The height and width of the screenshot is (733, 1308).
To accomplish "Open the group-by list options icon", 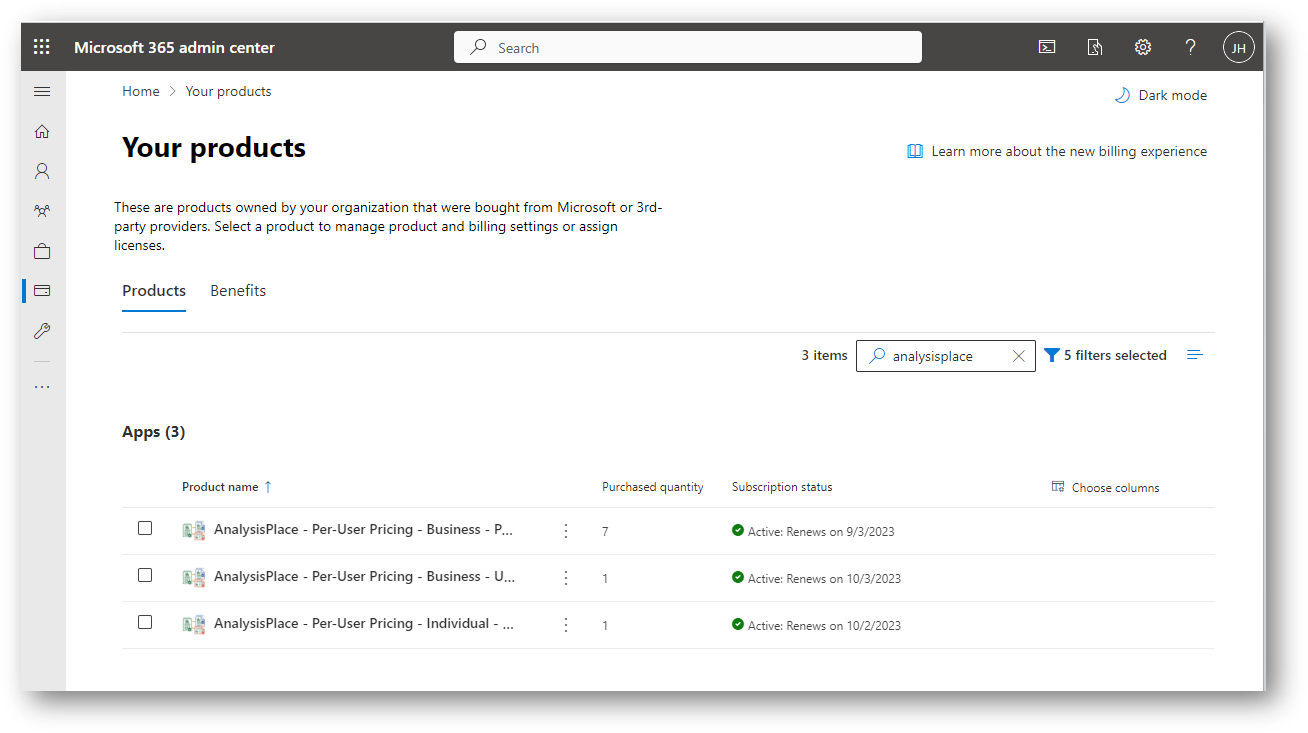I will pyautogui.click(x=1194, y=355).
